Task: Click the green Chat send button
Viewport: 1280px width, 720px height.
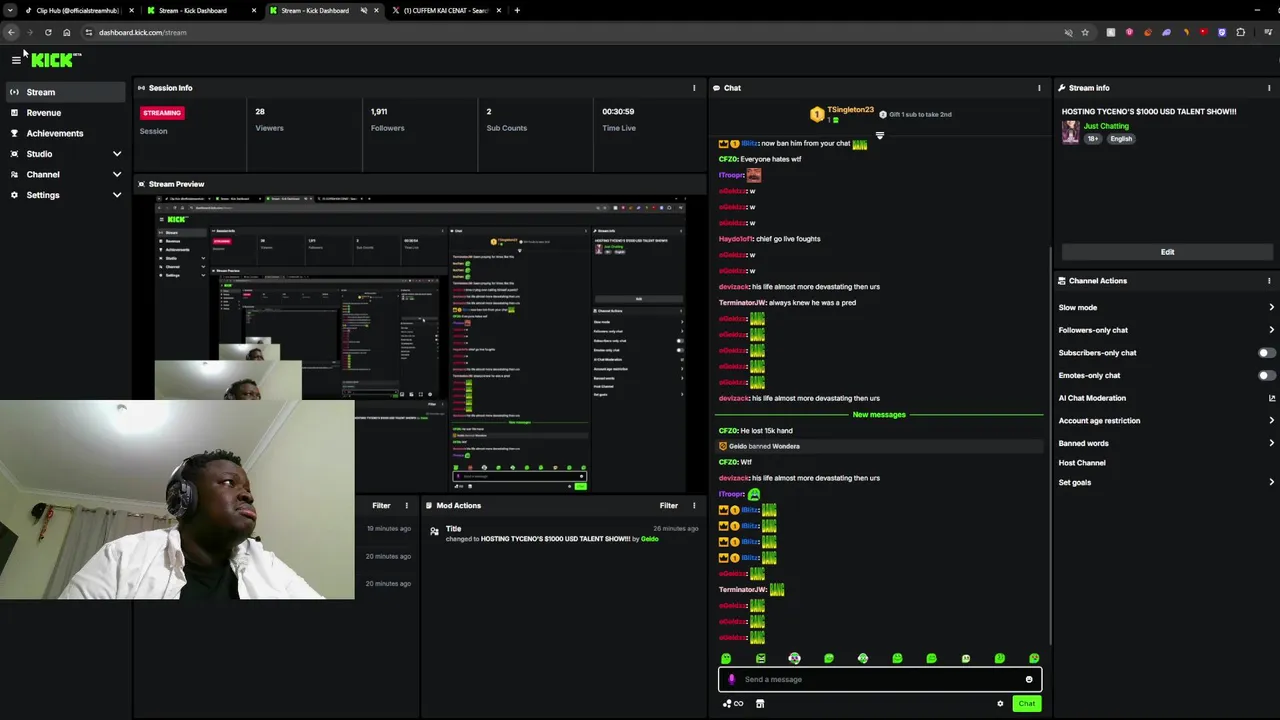Action: [x=1027, y=704]
